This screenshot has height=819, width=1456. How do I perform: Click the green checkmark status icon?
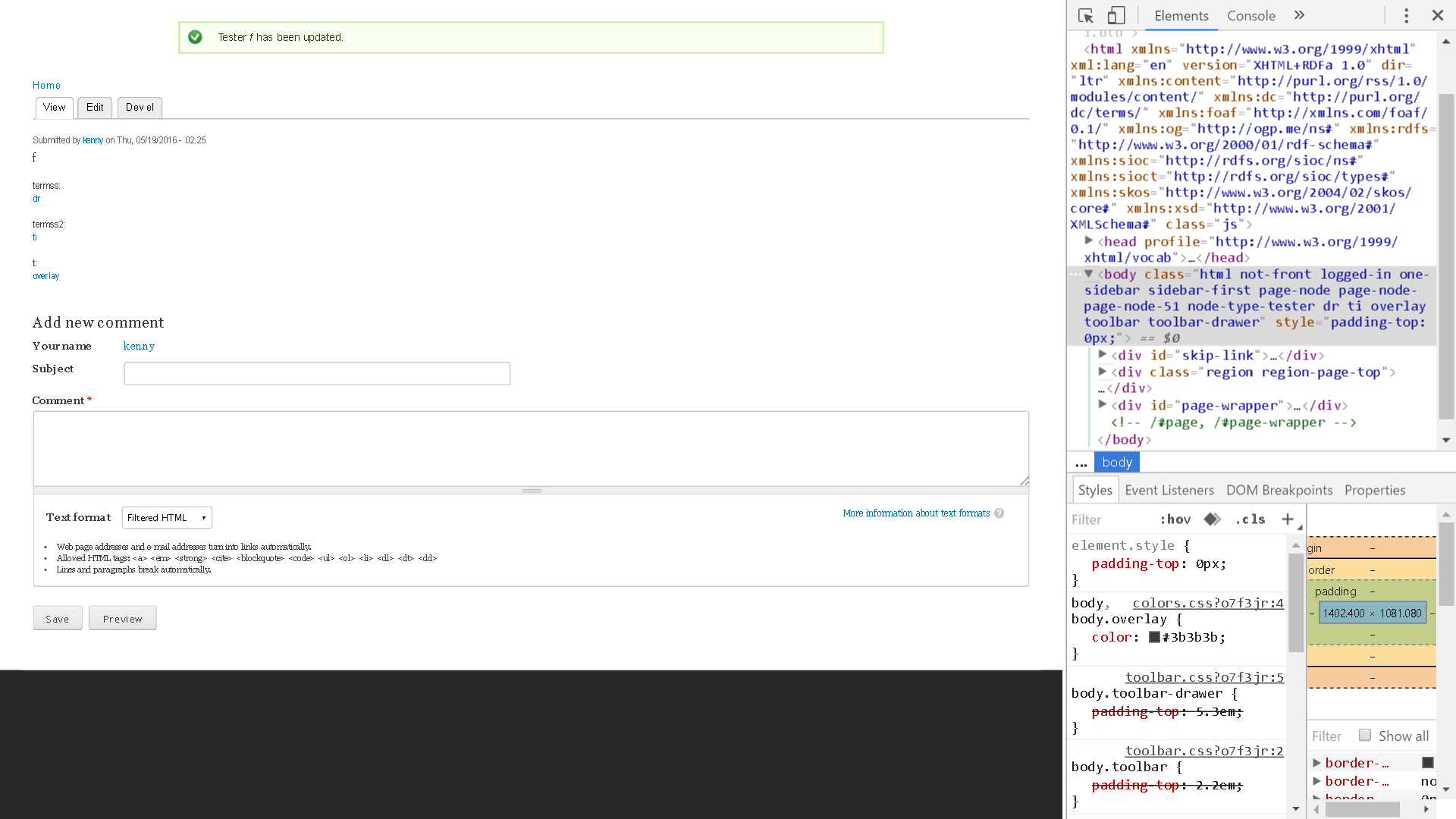pyautogui.click(x=195, y=37)
